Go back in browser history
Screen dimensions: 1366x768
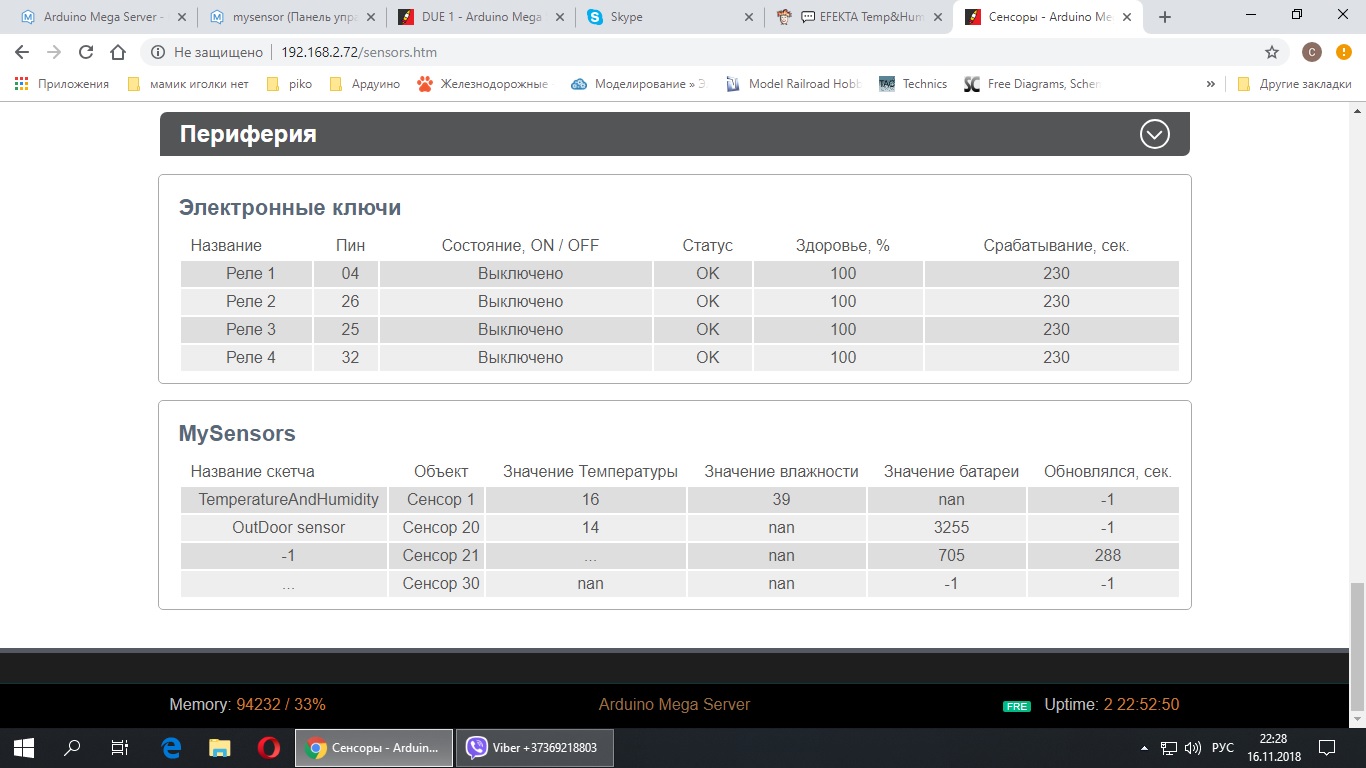[x=22, y=52]
